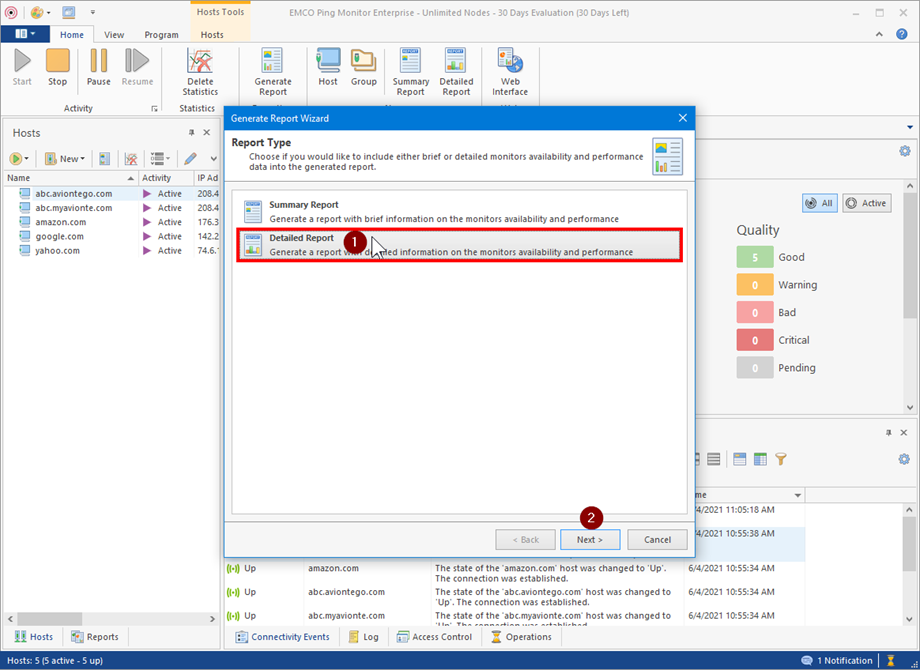Open the Hosts contextual ribbon tab
The width and height of the screenshot is (920, 670).
click(212, 35)
